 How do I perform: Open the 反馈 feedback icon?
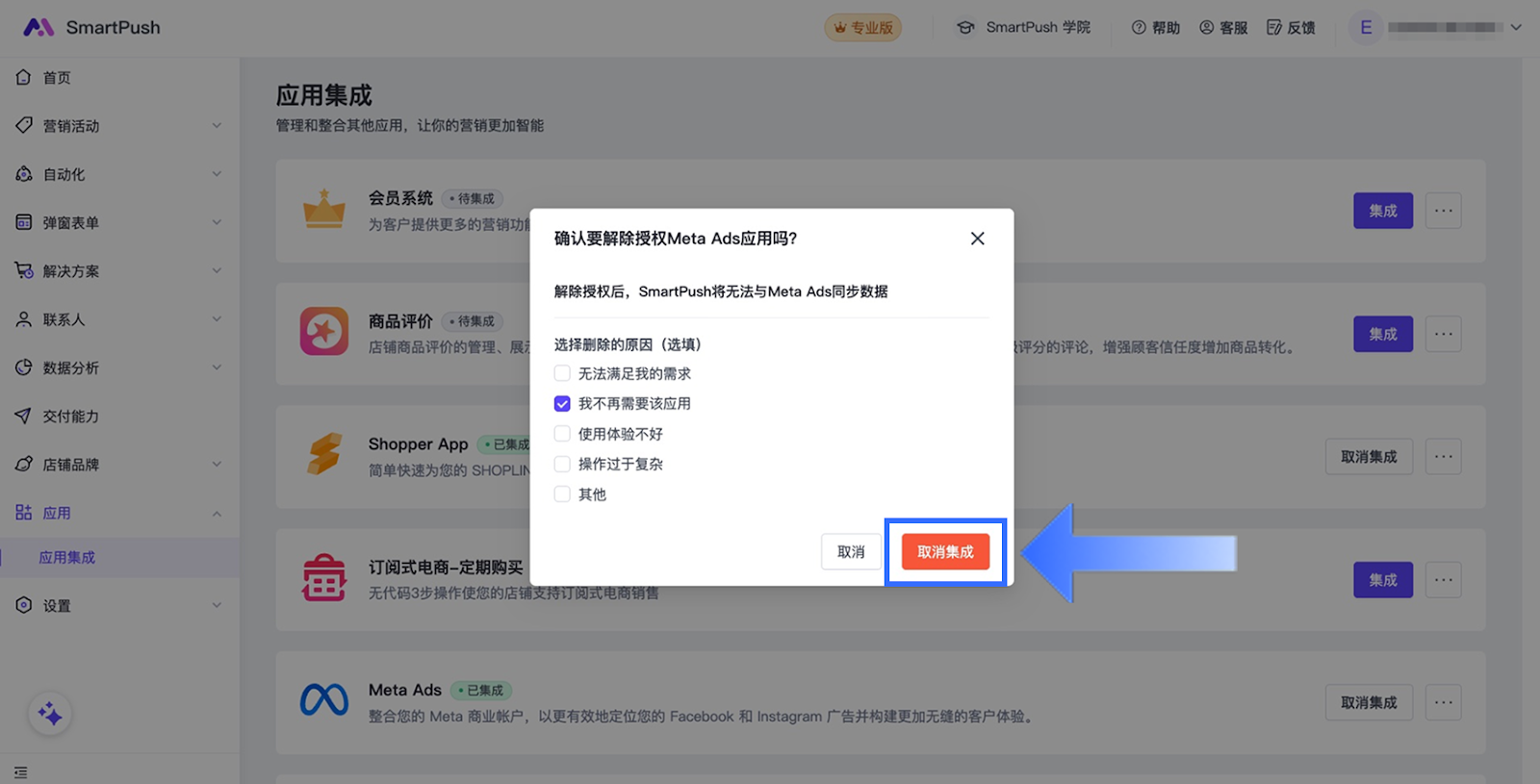[x=1291, y=28]
